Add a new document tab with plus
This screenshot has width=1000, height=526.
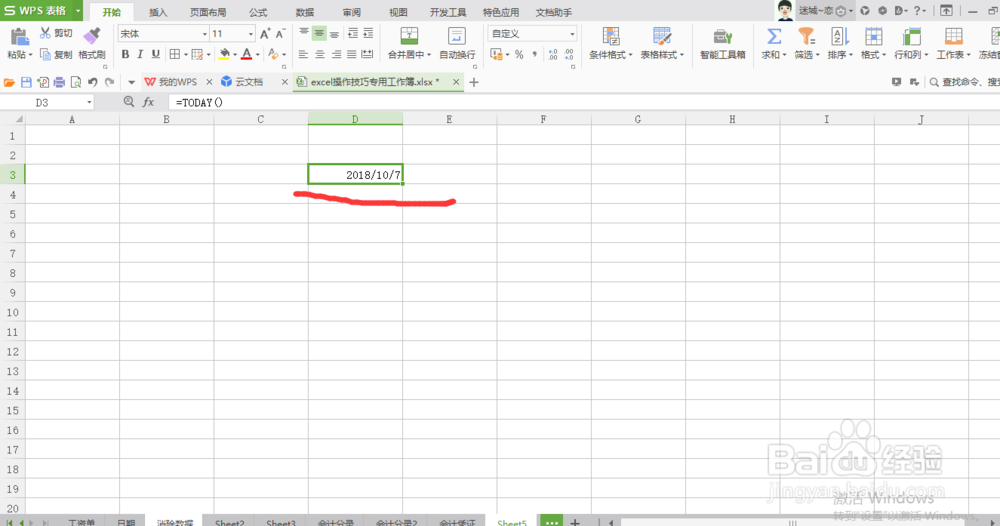point(474,82)
